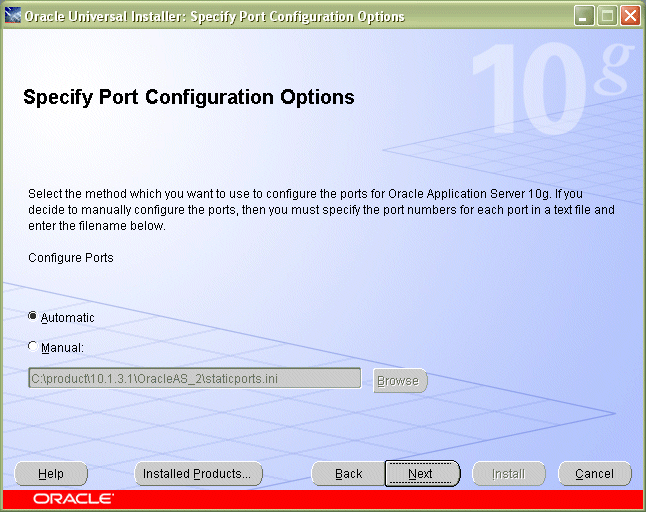Click the Oracle Universal Installer title icon
This screenshot has height=512, width=646.
click(x=13, y=16)
